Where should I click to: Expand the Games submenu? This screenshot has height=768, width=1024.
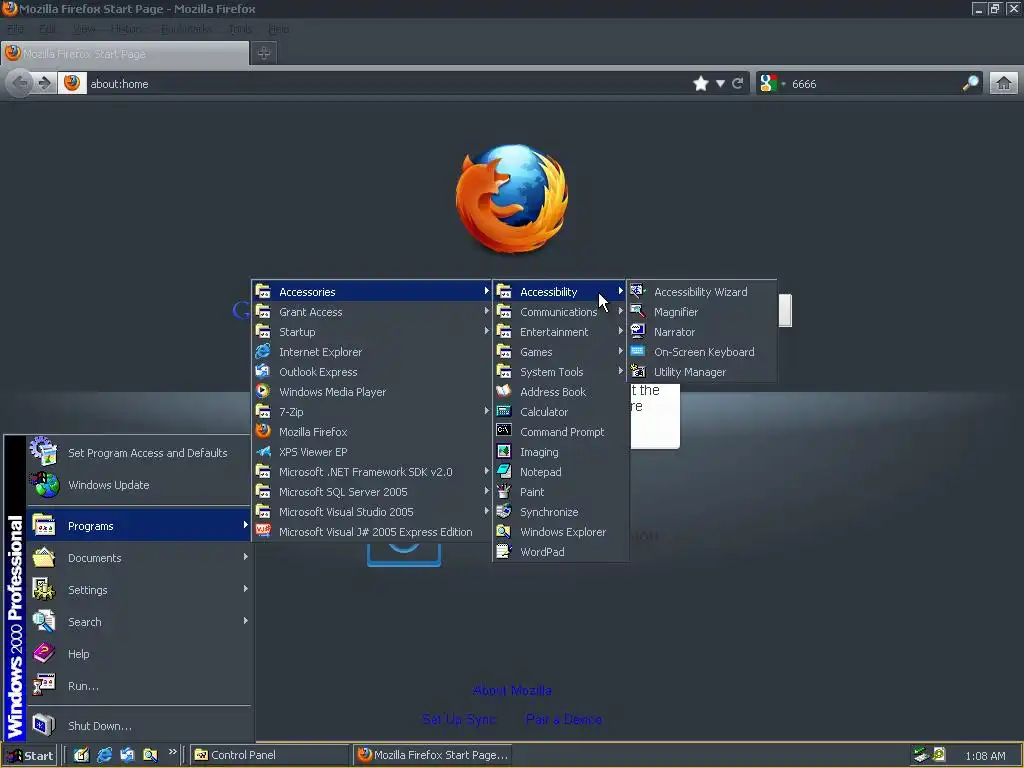[560, 352]
